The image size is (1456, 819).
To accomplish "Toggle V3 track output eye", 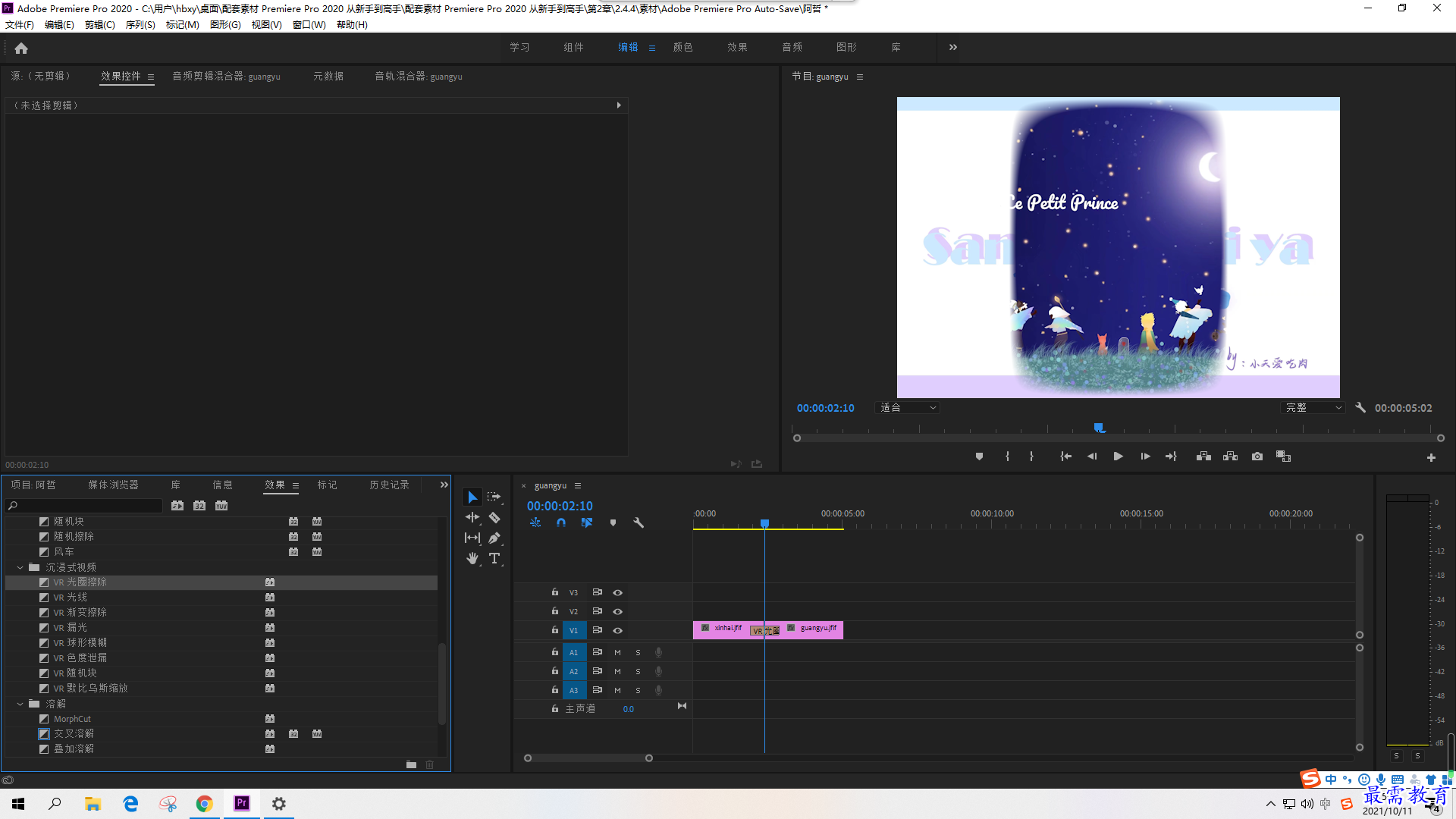I will pyautogui.click(x=618, y=592).
